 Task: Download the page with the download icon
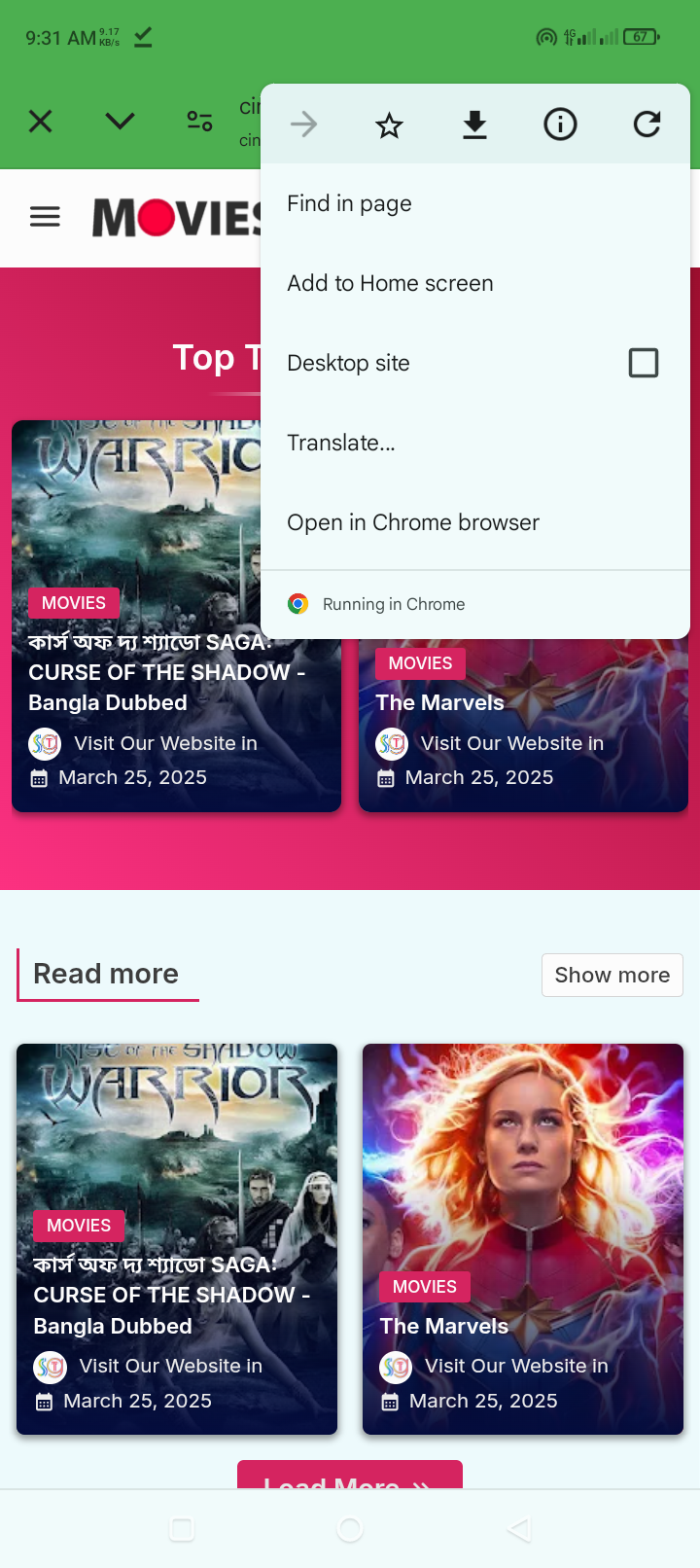(x=474, y=125)
